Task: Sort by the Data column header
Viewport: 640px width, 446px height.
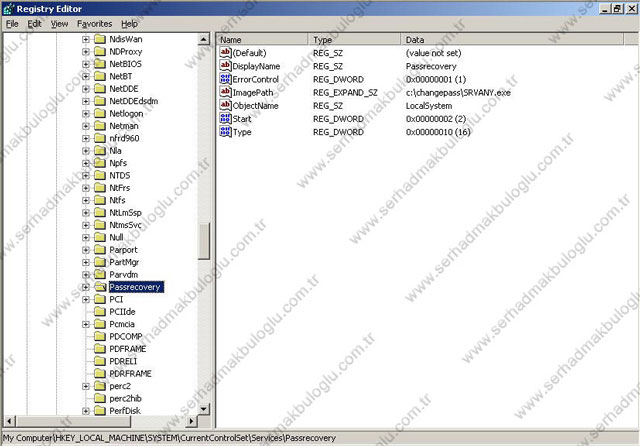Action: (512, 40)
